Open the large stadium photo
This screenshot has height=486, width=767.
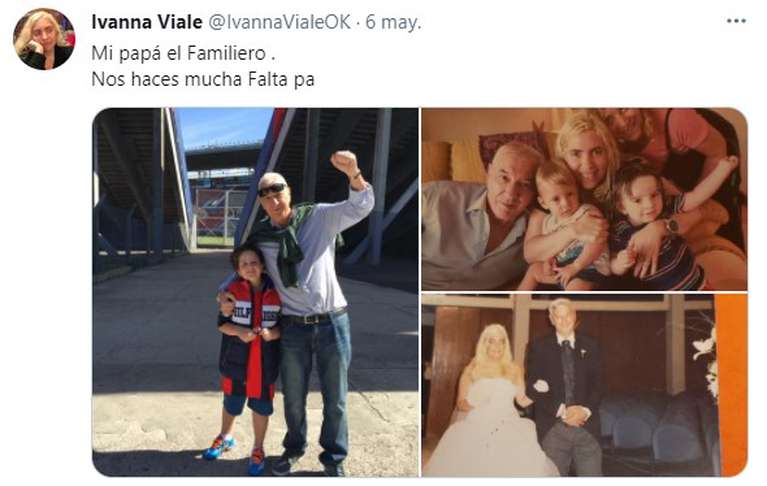coord(255,292)
